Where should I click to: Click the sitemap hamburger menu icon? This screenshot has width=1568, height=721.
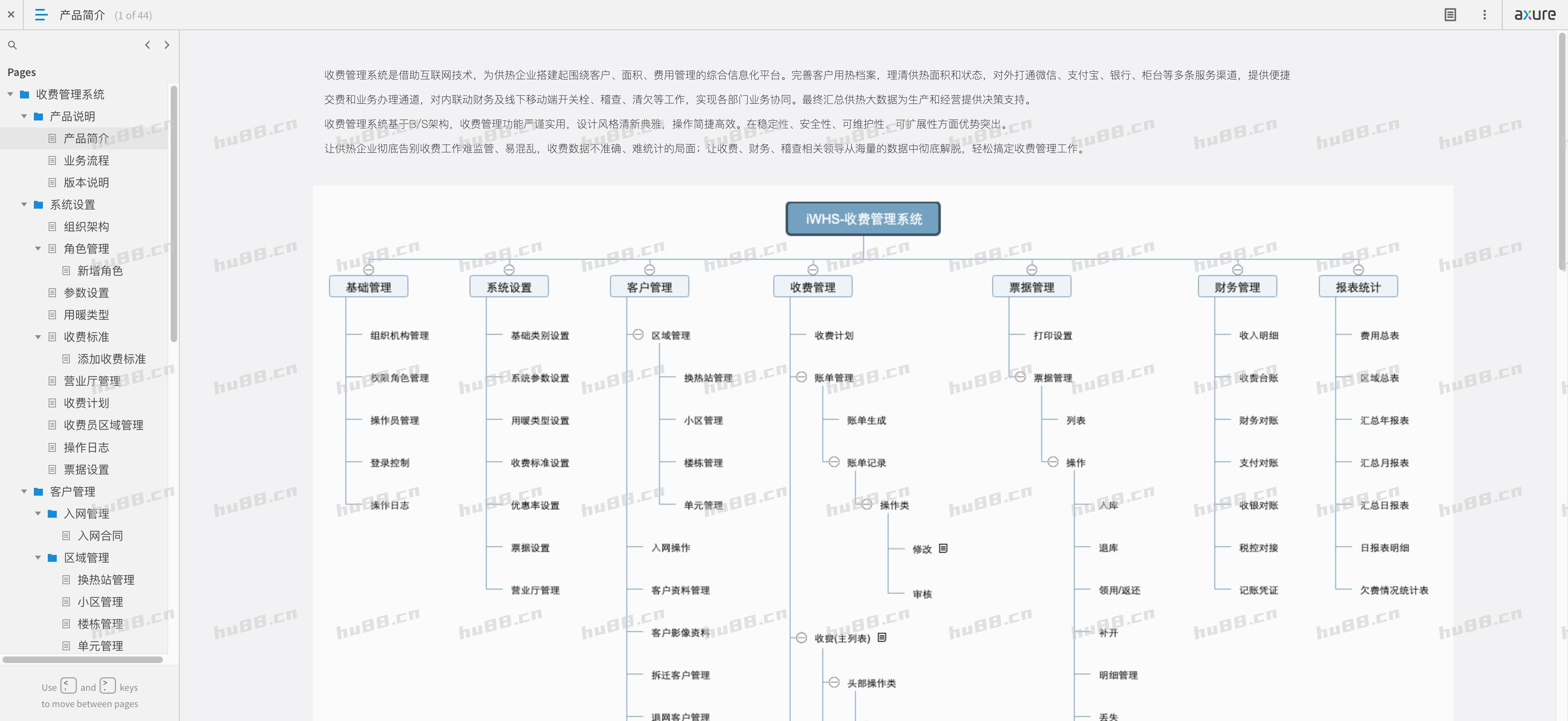41,15
